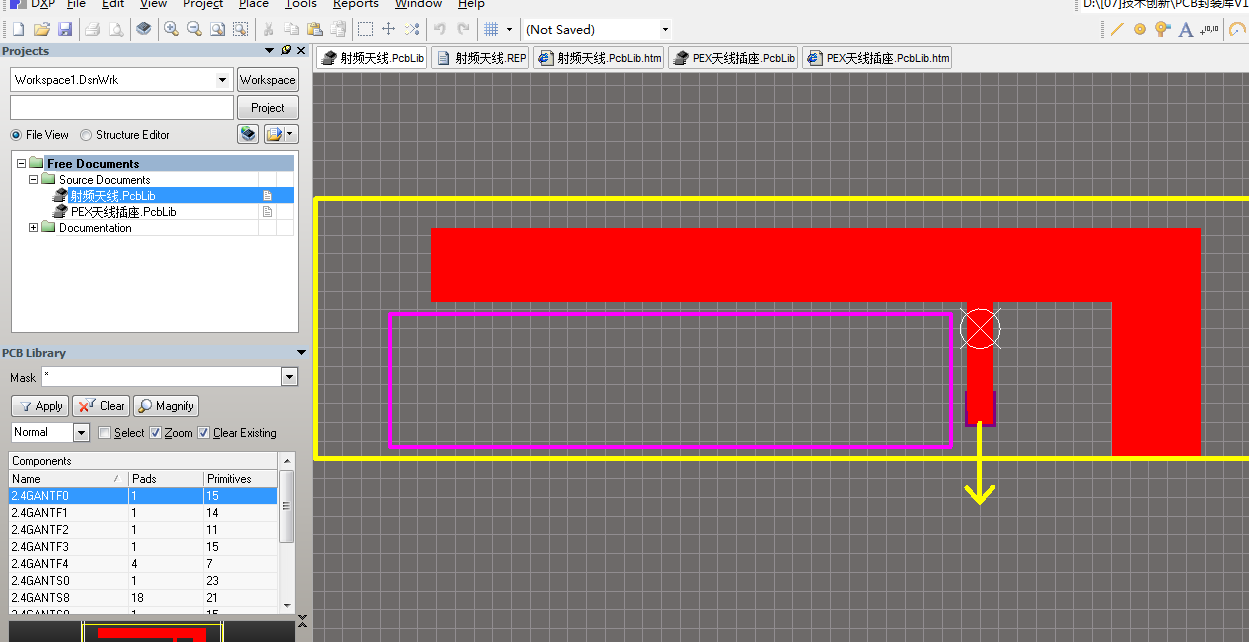Click the Clear mask button

pos(100,406)
